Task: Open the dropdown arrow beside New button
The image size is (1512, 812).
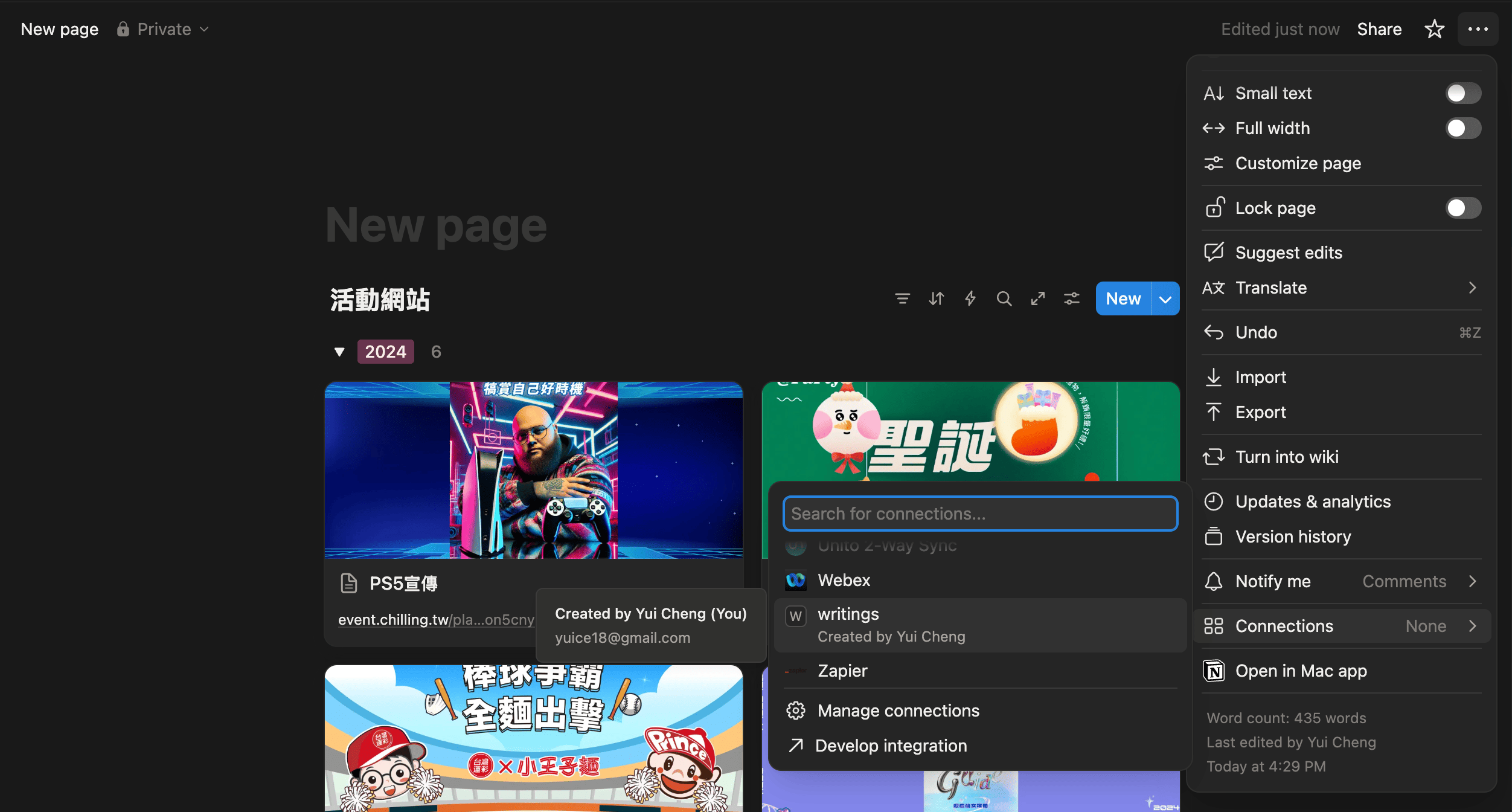Action: tap(1165, 299)
